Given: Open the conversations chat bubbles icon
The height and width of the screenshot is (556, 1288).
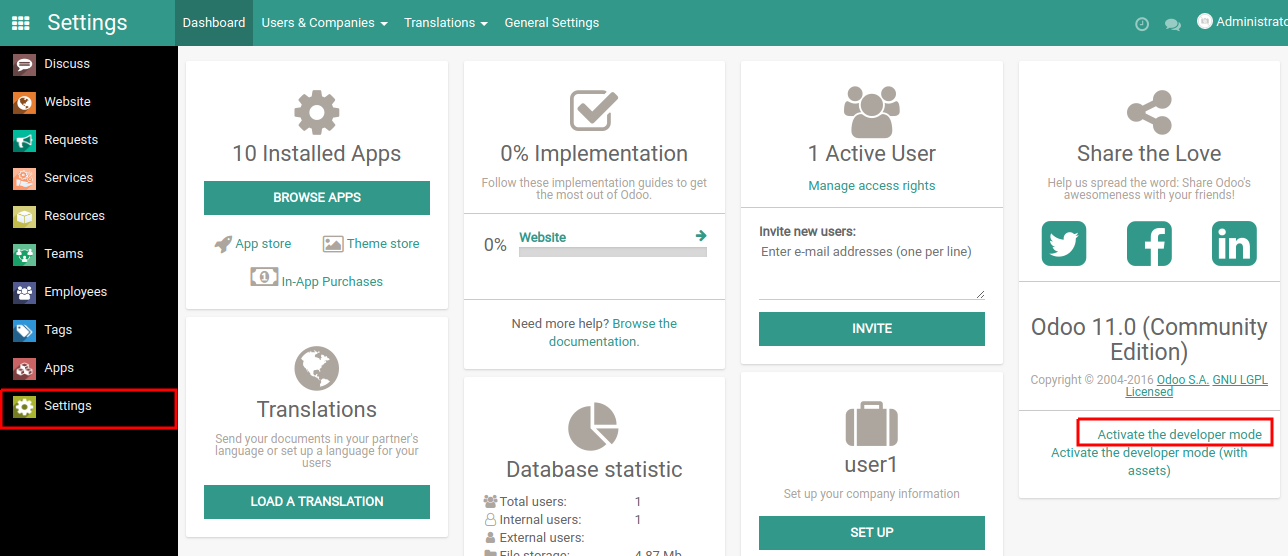Looking at the screenshot, I should coord(1173,24).
